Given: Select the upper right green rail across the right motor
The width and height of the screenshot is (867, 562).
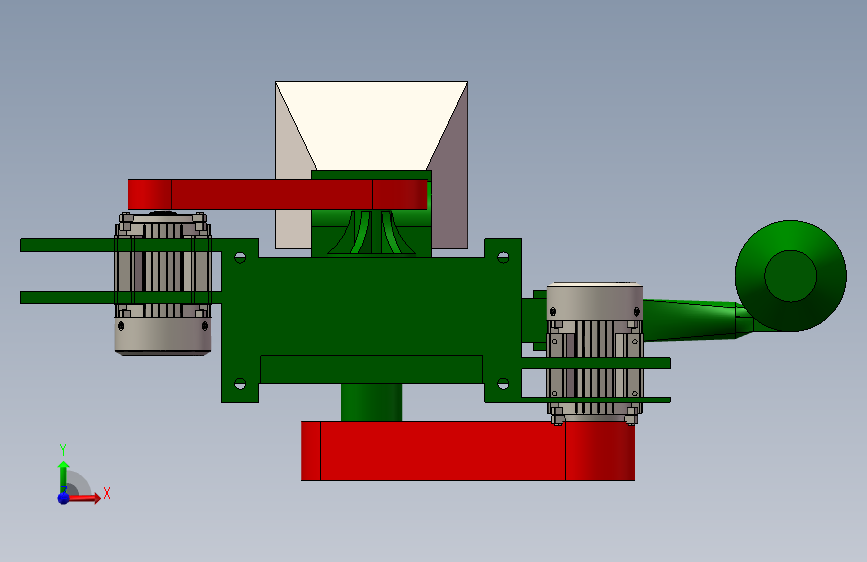Looking at the screenshot, I should coord(596,363).
